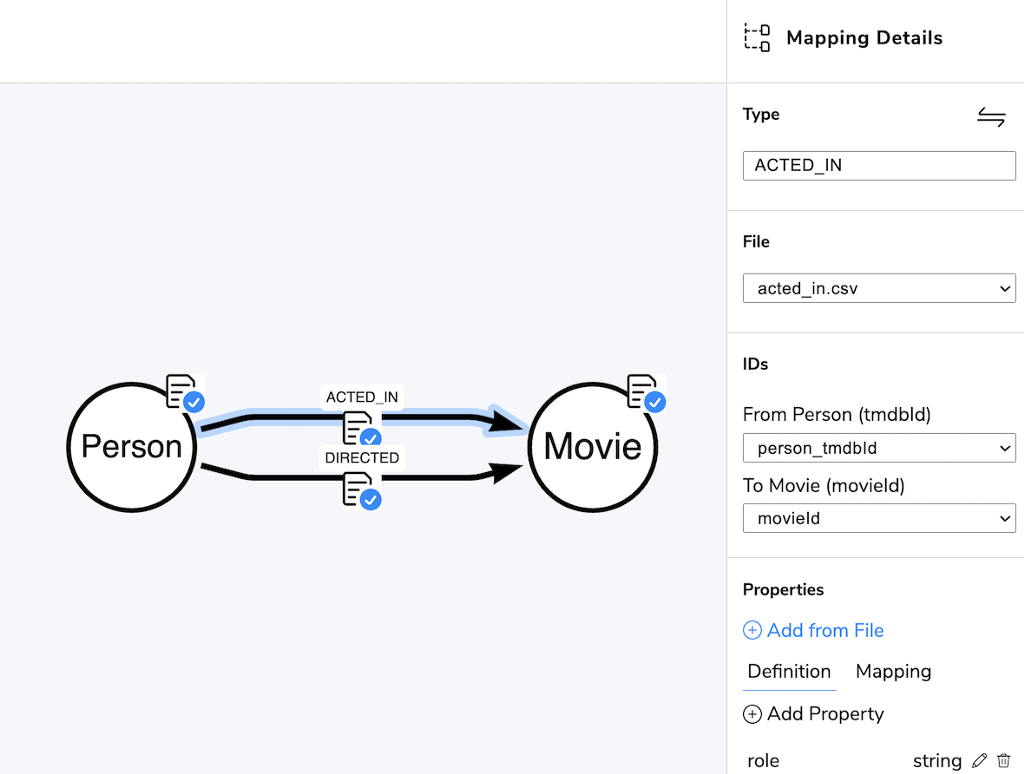Click the file mapping icon on Movie node
The height and width of the screenshot is (774, 1024).
(647, 393)
